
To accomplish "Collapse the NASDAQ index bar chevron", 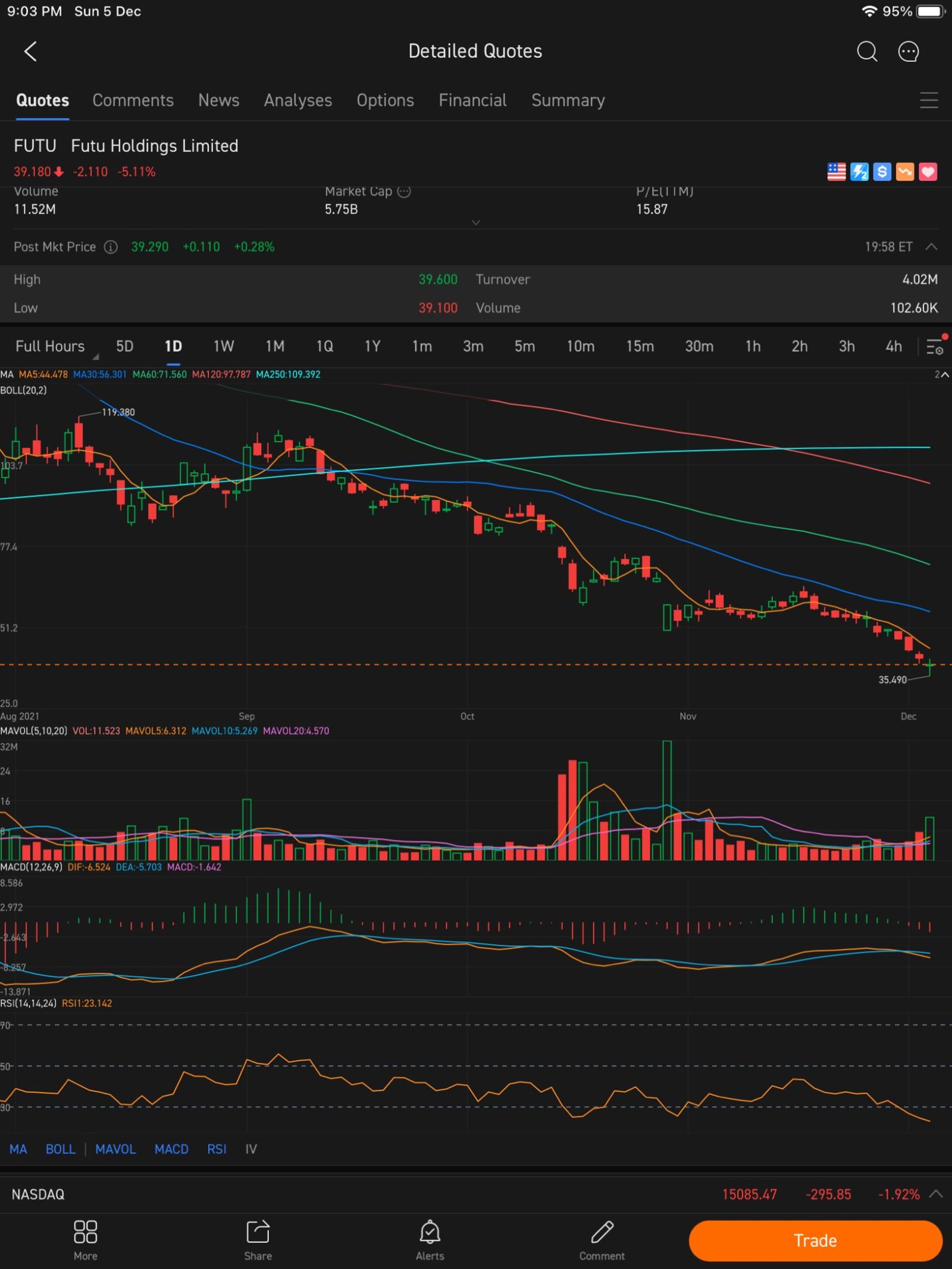I will tap(936, 1194).
